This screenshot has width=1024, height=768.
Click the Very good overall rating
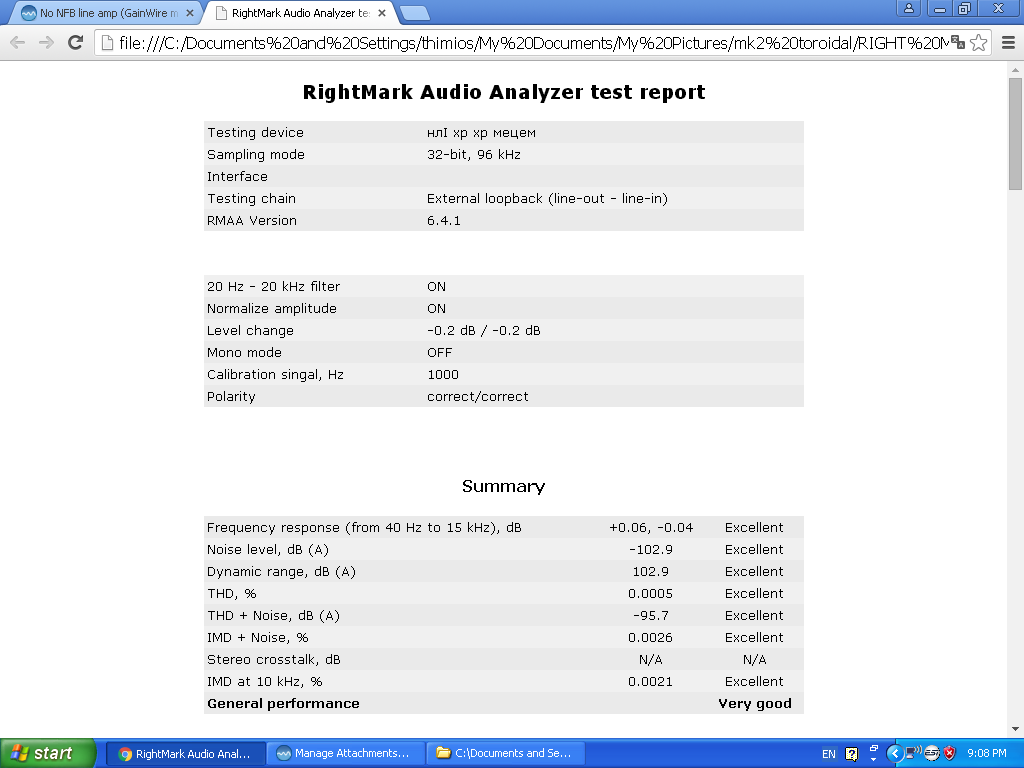pyautogui.click(x=755, y=704)
